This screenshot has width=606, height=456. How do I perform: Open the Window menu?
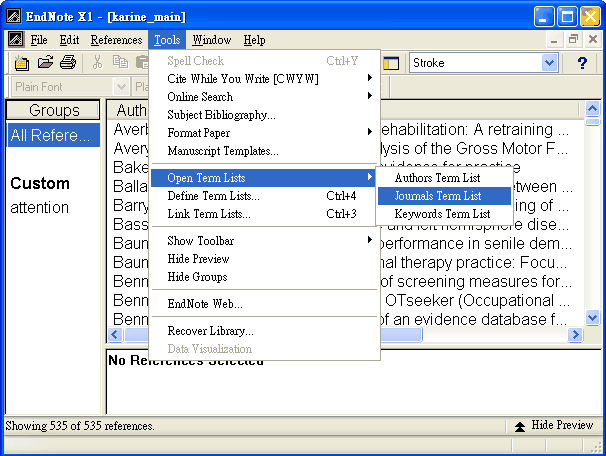tap(212, 40)
